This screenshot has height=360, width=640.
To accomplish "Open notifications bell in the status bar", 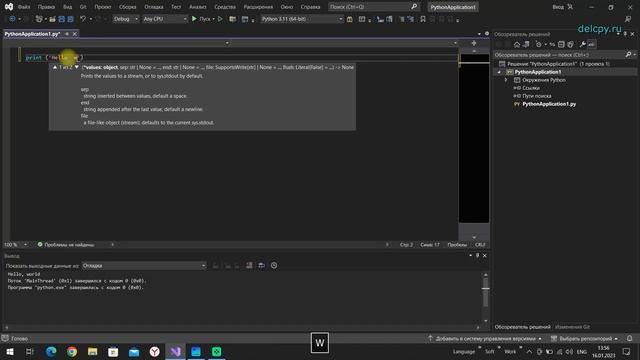I will pyautogui.click(x=629, y=338).
